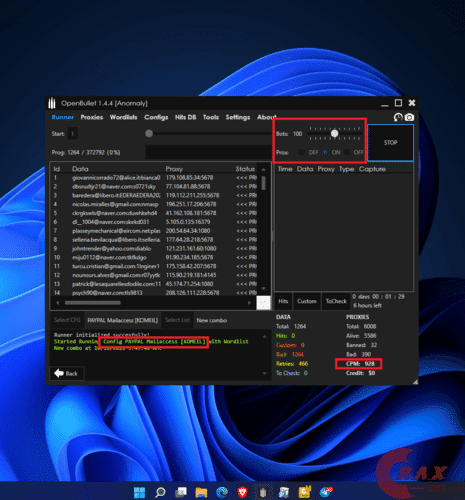Show the Hits results filter

(x=283, y=301)
